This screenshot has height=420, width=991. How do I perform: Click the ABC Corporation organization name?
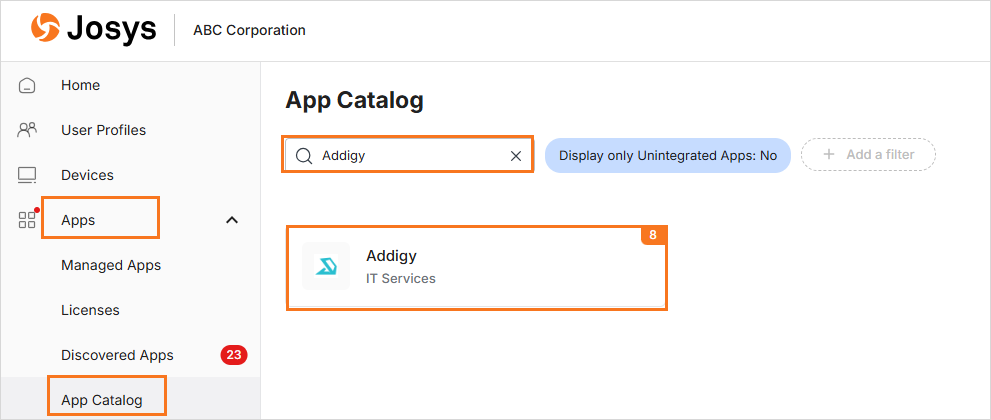[249, 30]
